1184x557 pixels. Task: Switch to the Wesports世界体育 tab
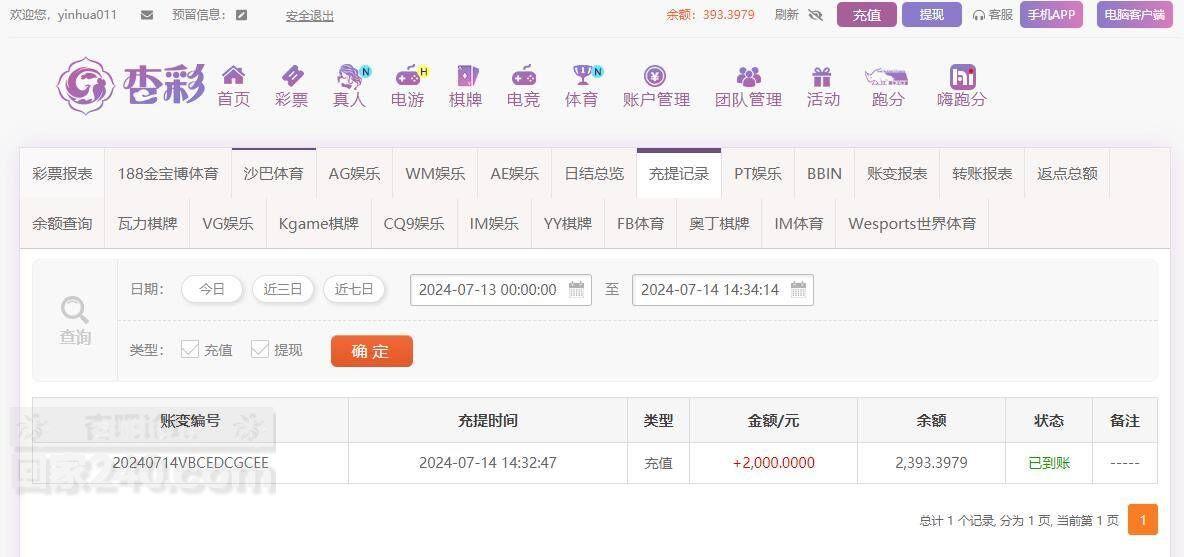click(x=911, y=223)
